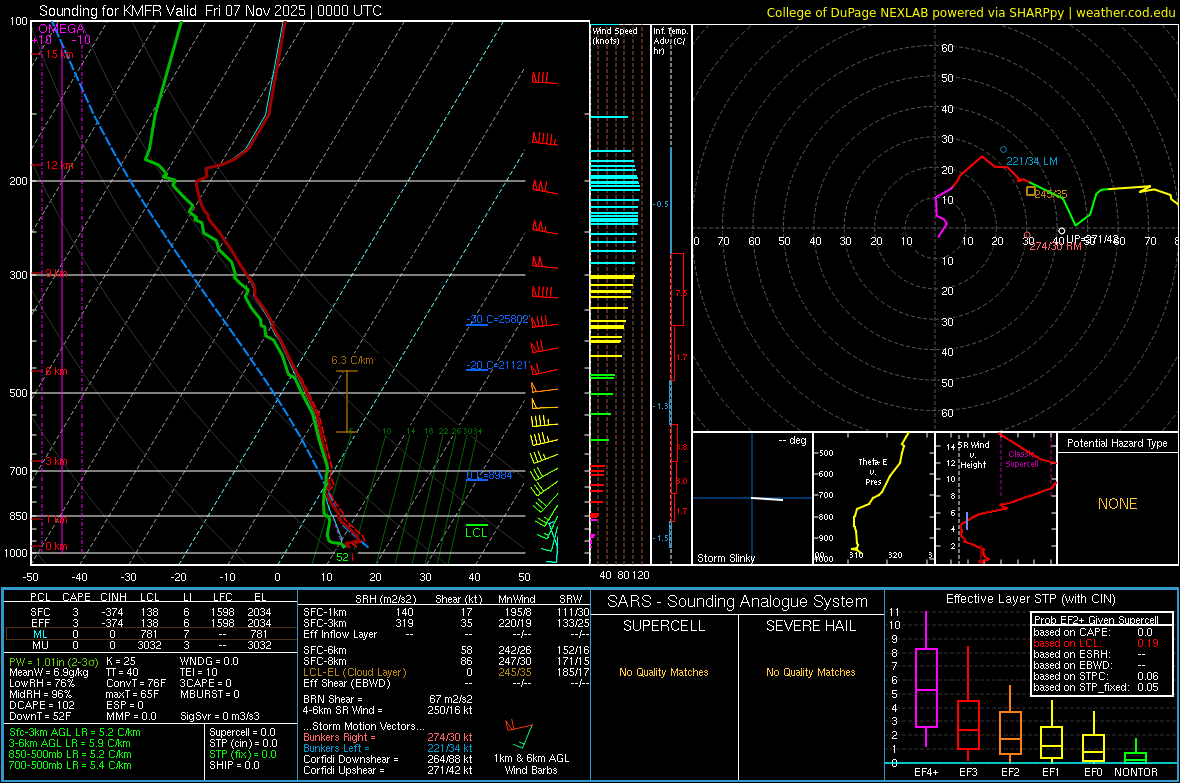Click the '-20 C=21121'' level label

pos(497,365)
